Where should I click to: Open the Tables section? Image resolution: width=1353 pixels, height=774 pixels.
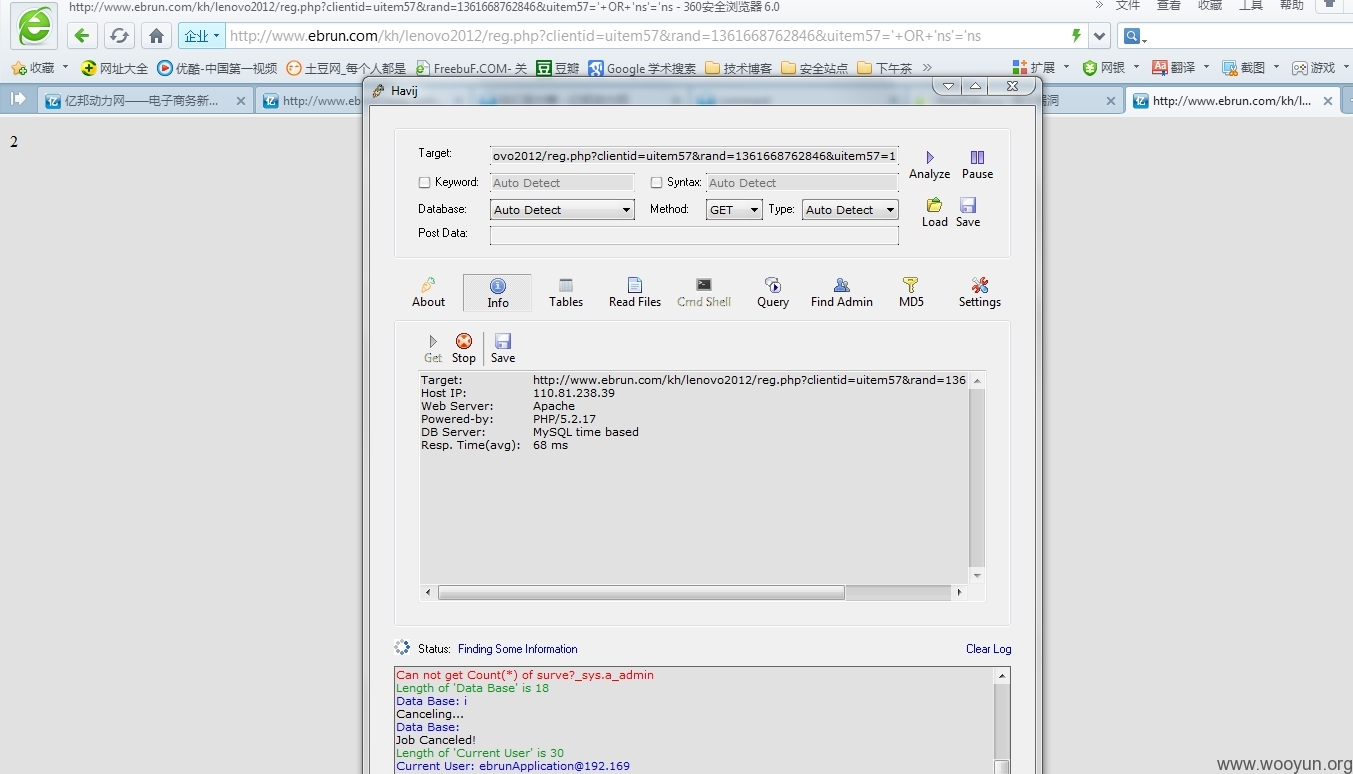(566, 292)
